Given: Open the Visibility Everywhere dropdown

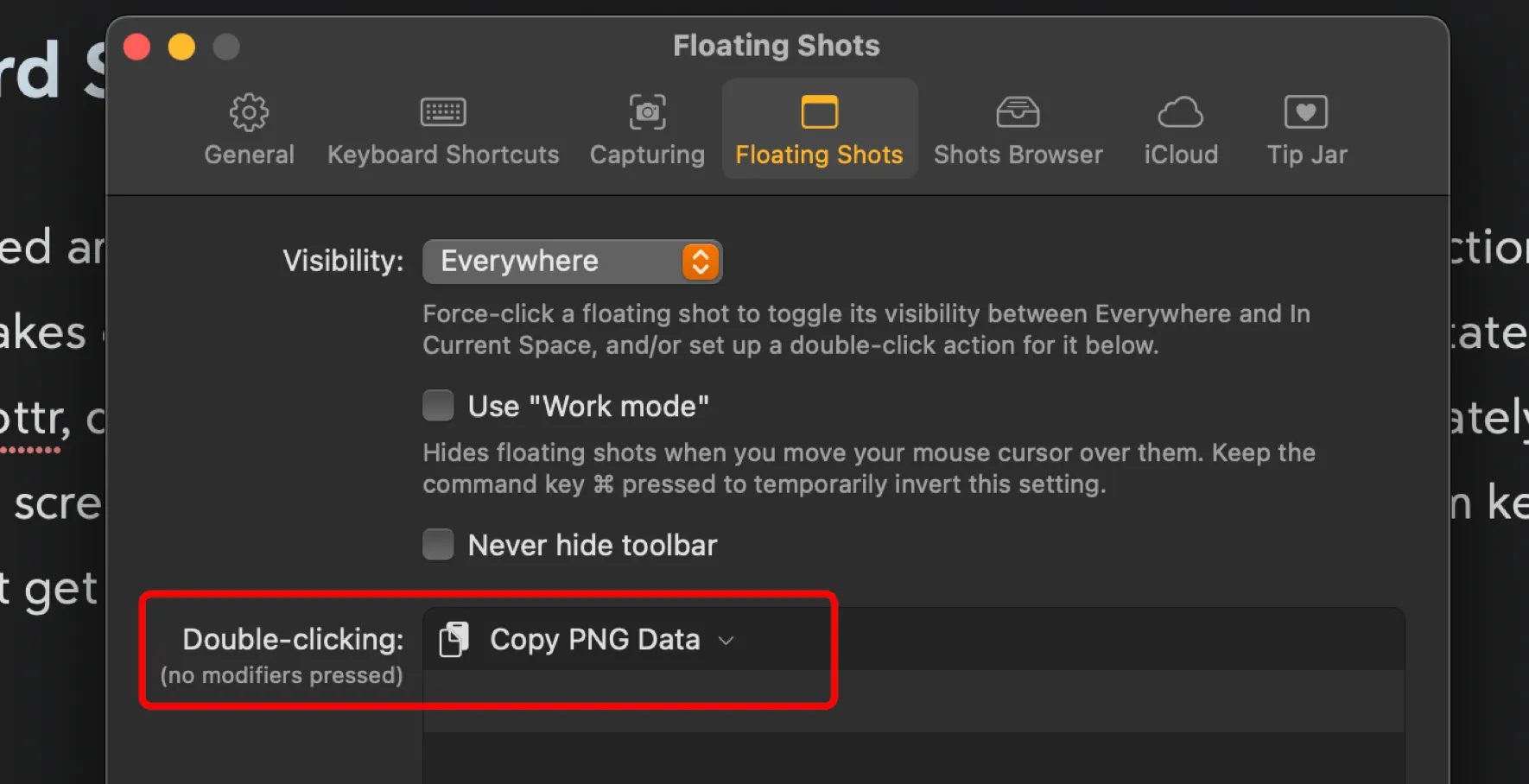Looking at the screenshot, I should [x=572, y=261].
